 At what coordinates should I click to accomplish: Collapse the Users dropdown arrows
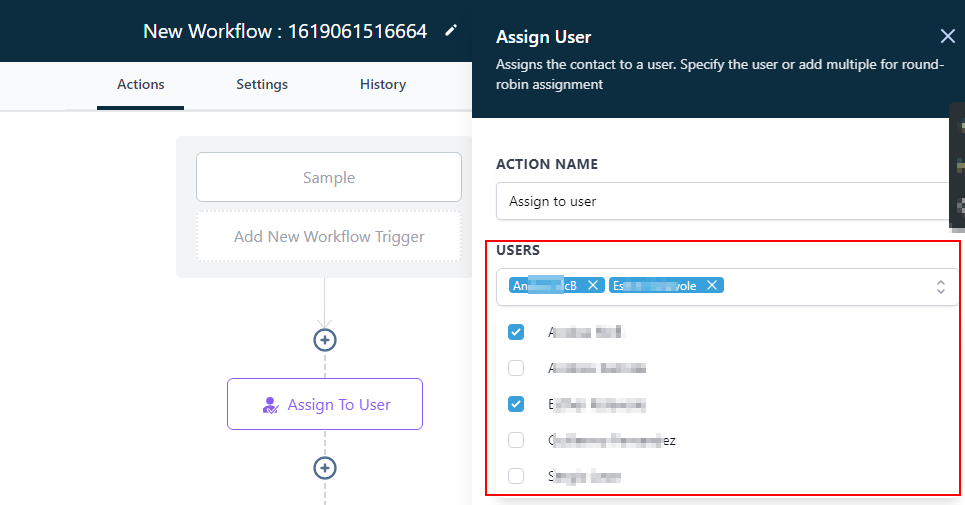coord(940,287)
